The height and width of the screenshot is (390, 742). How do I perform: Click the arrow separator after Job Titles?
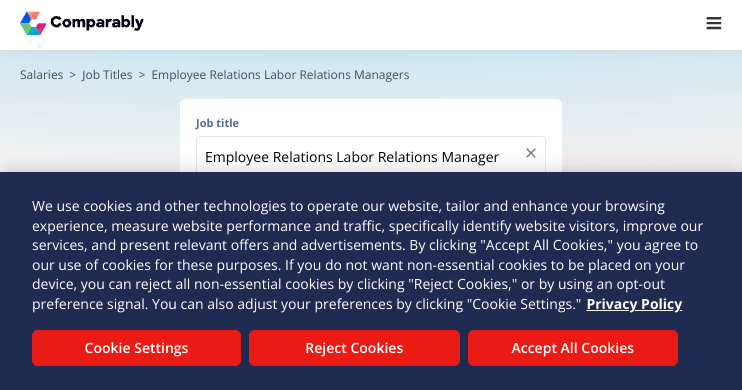click(141, 75)
